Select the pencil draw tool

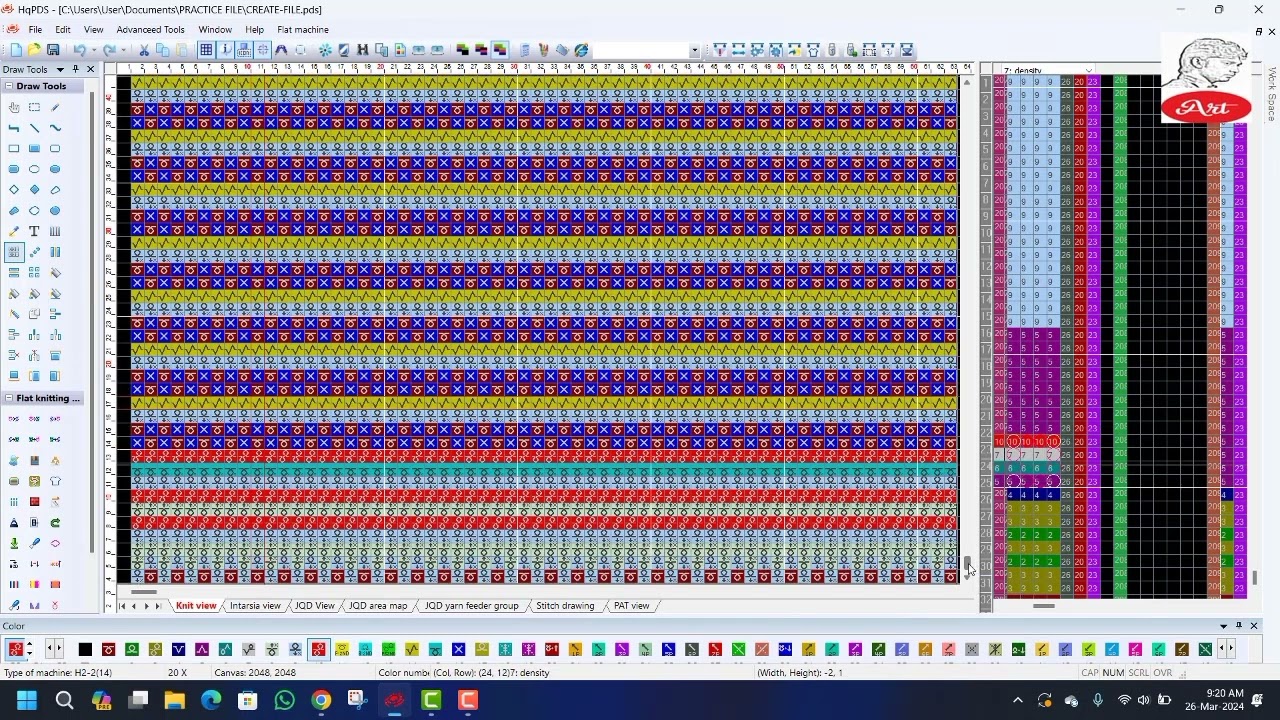coord(55,107)
